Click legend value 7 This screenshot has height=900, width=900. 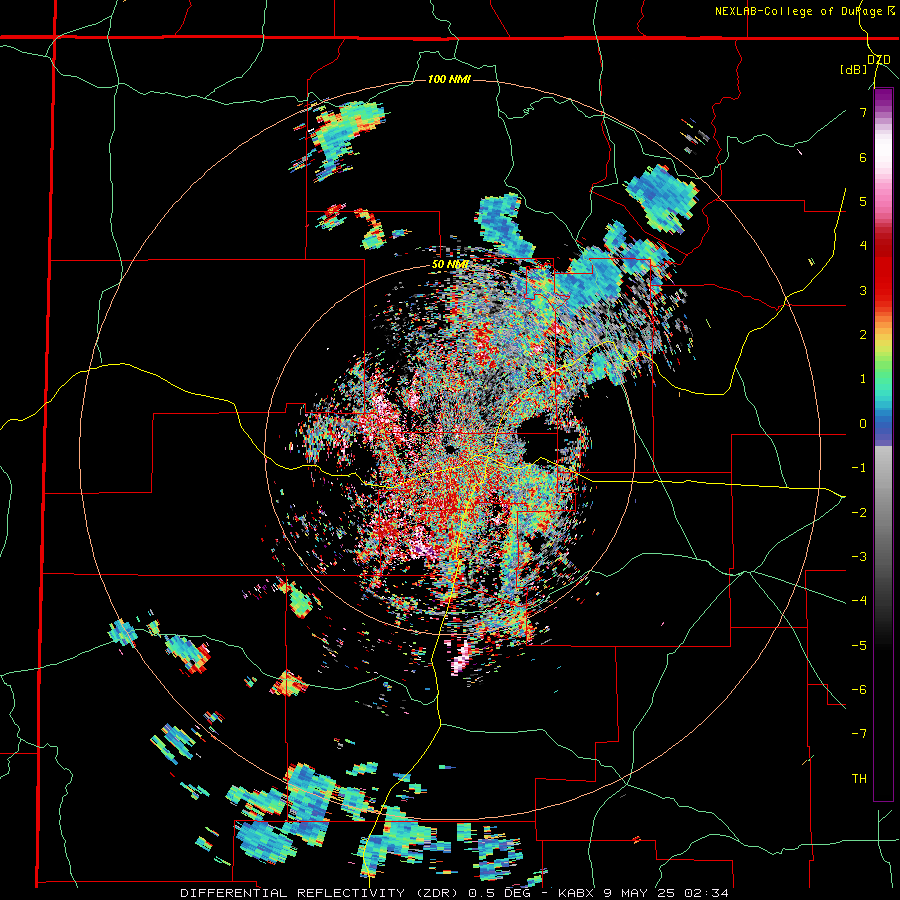point(863,112)
